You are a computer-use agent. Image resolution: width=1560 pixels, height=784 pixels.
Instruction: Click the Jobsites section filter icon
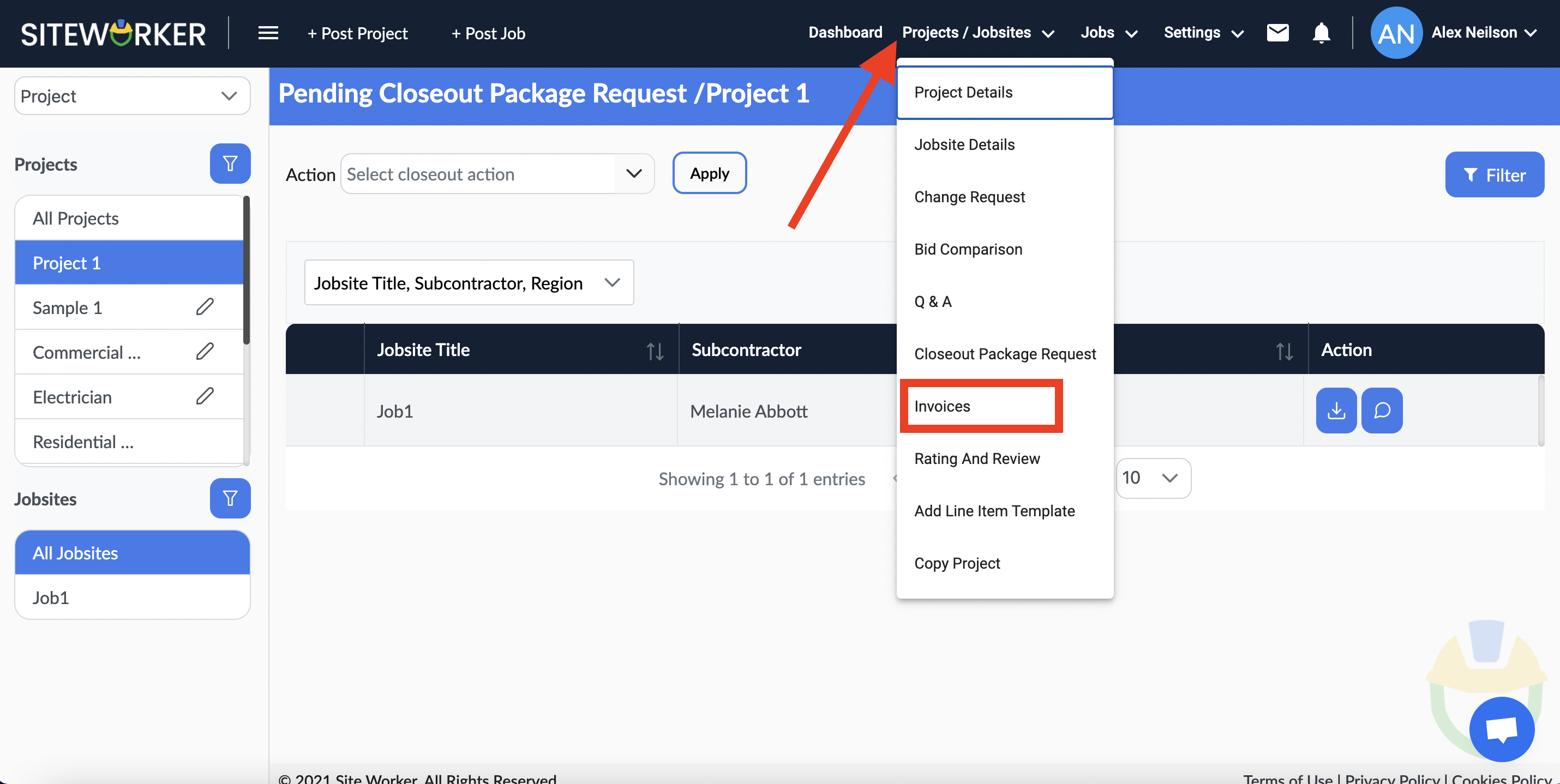pyautogui.click(x=229, y=498)
